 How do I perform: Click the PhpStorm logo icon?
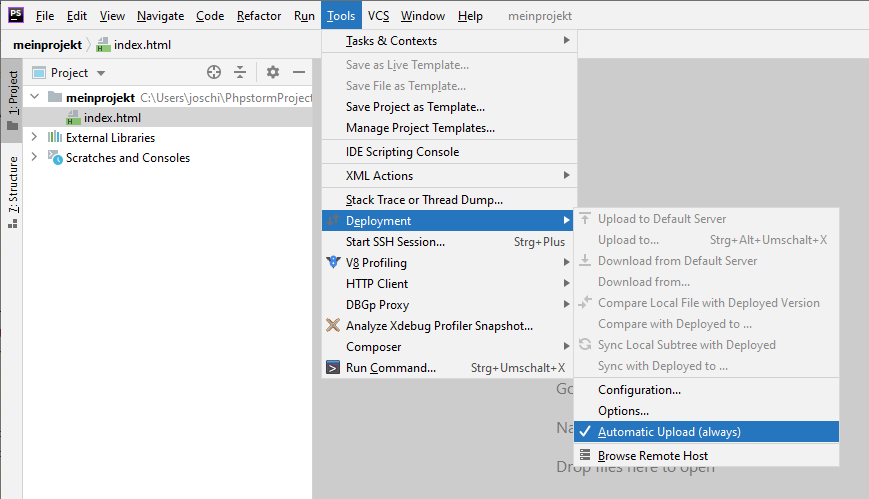[16, 16]
